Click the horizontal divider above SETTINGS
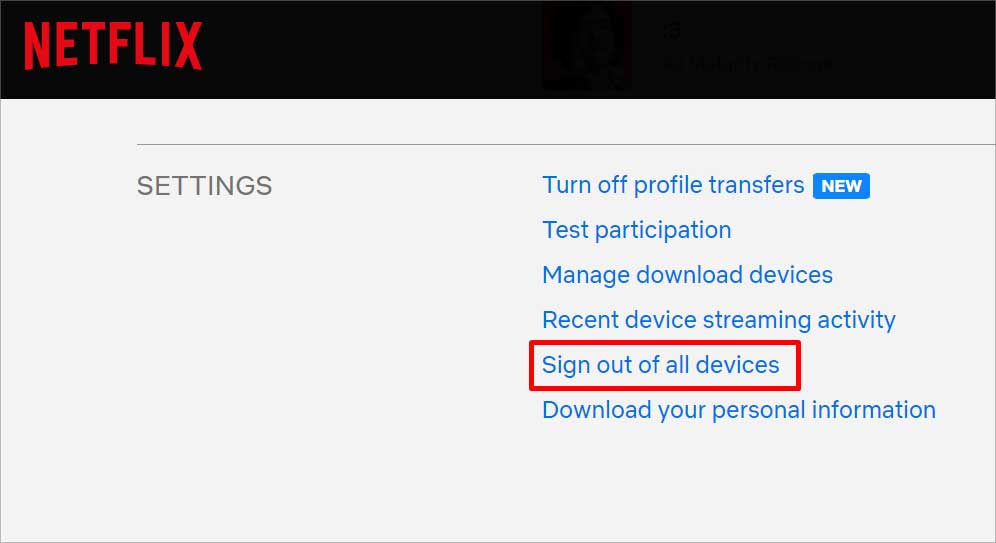Image resolution: width=996 pixels, height=543 pixels. [x=566, y=144]
